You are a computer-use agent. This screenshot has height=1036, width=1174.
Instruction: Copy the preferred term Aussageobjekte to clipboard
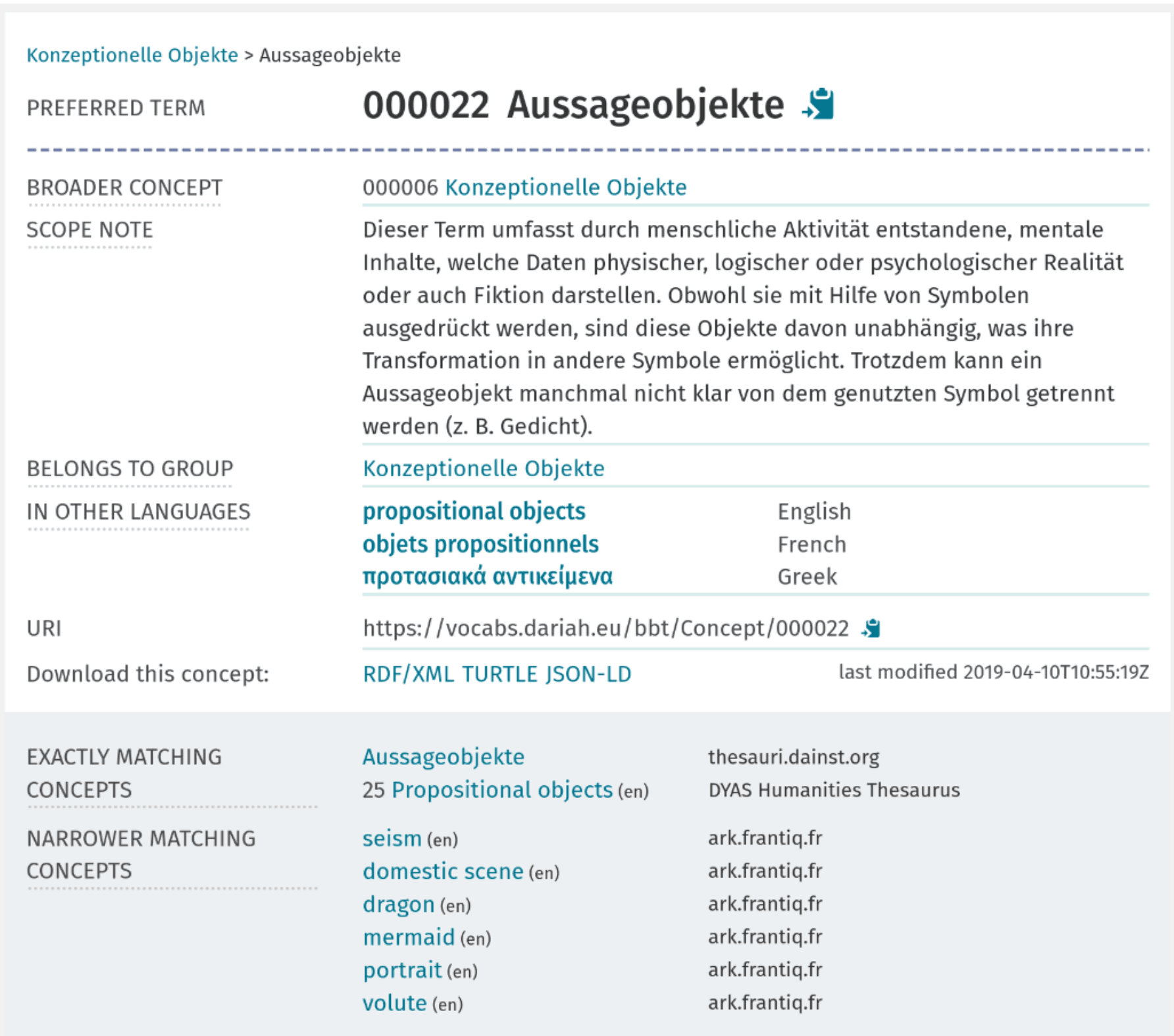pos(818,105)
